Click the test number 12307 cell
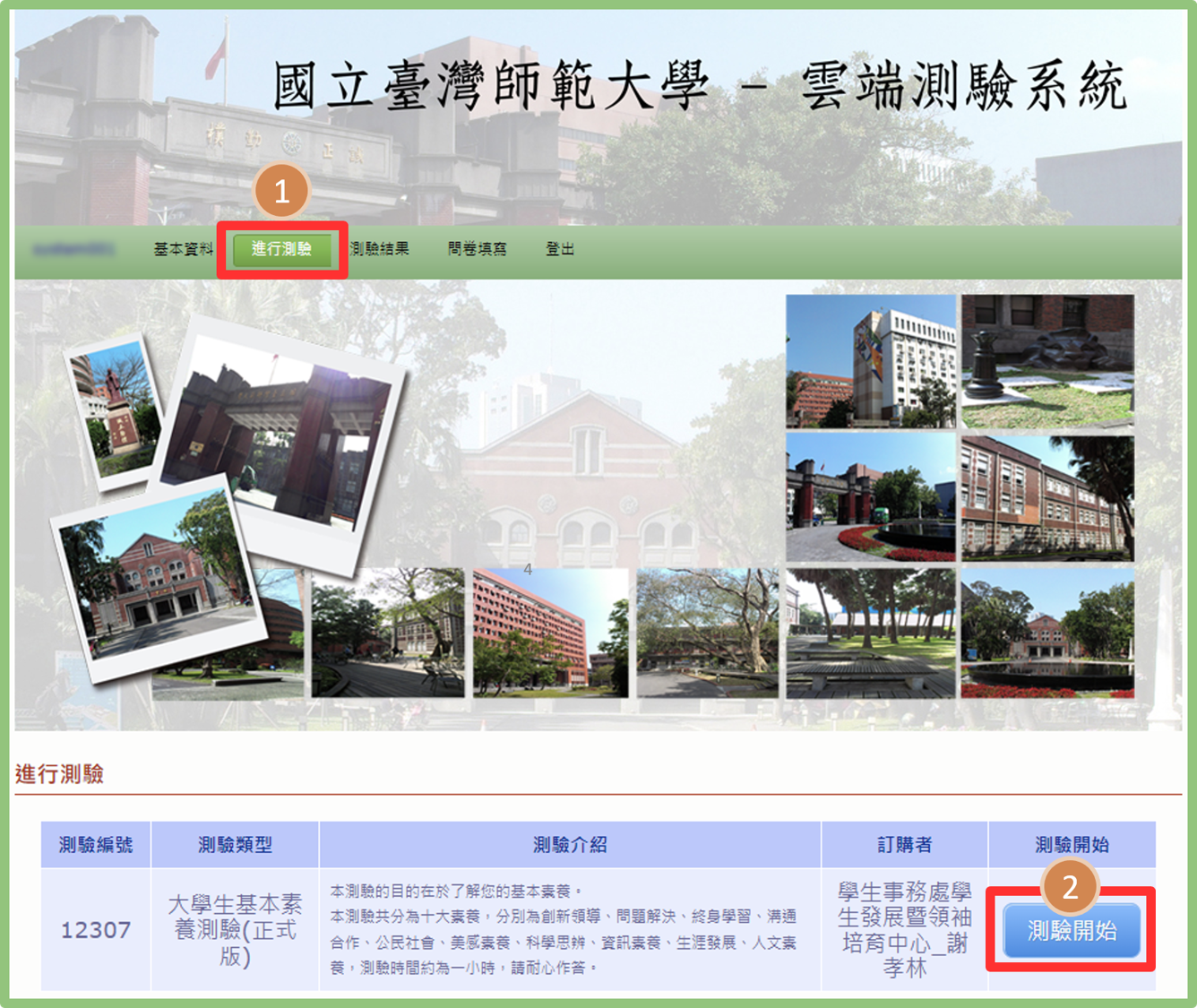Screen dimensions: 1197x1008 96,930
